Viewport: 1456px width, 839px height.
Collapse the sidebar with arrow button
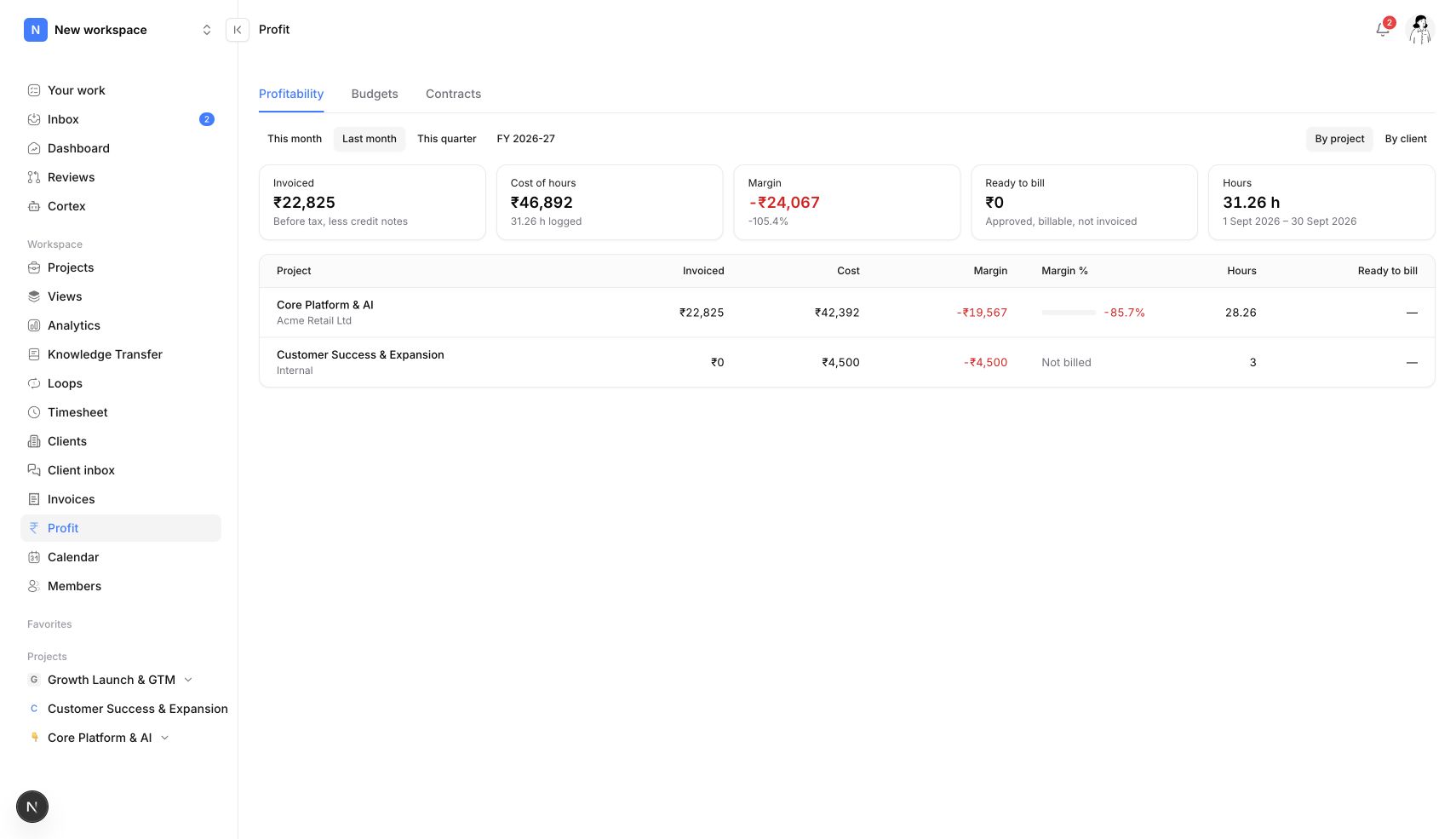point(238,30)
